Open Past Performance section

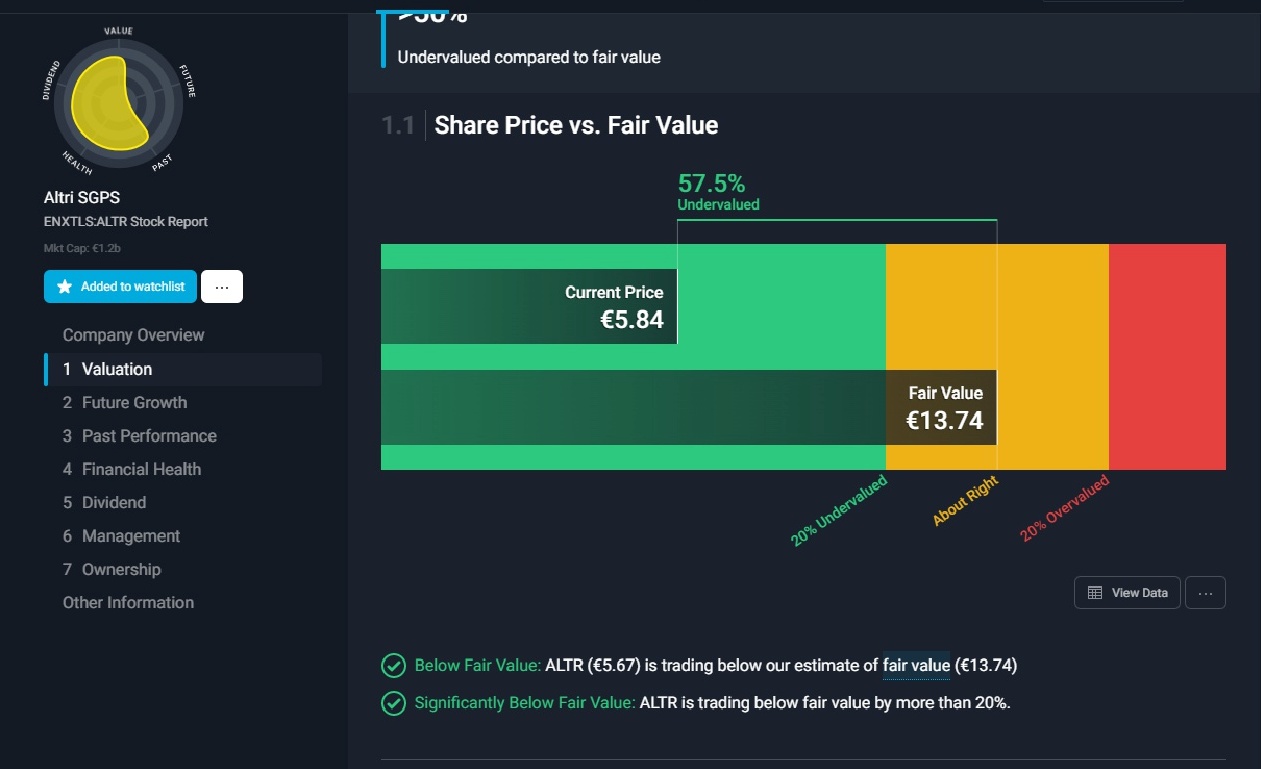pyautogui.click(x=149, y=436)
